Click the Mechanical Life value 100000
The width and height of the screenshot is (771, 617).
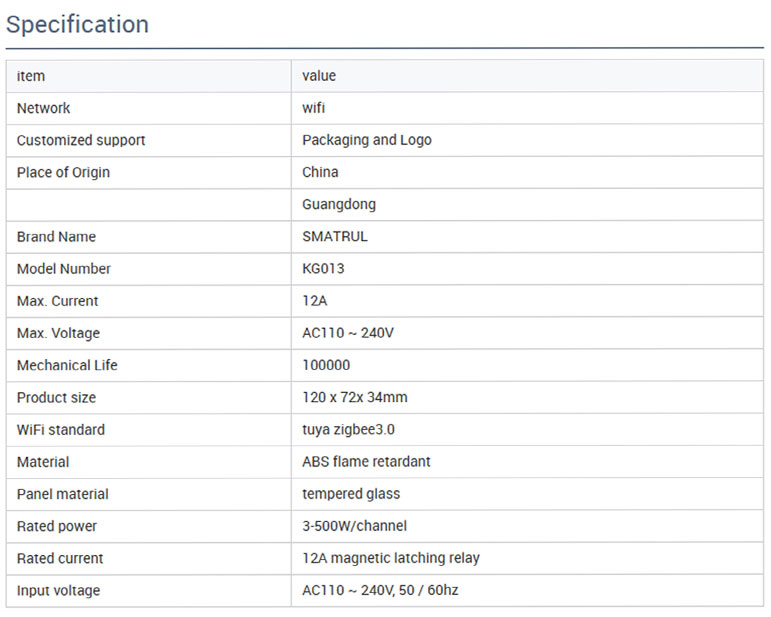pyautogui.click(x=326, y=365)
